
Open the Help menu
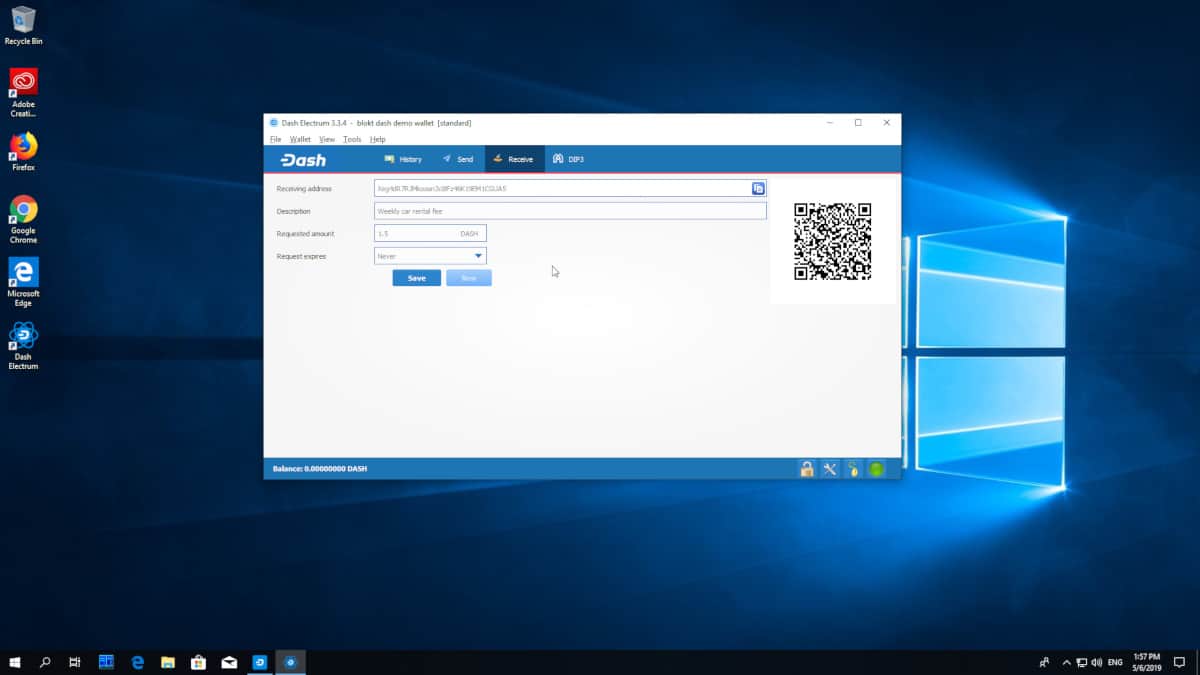(x=378, y=139)
